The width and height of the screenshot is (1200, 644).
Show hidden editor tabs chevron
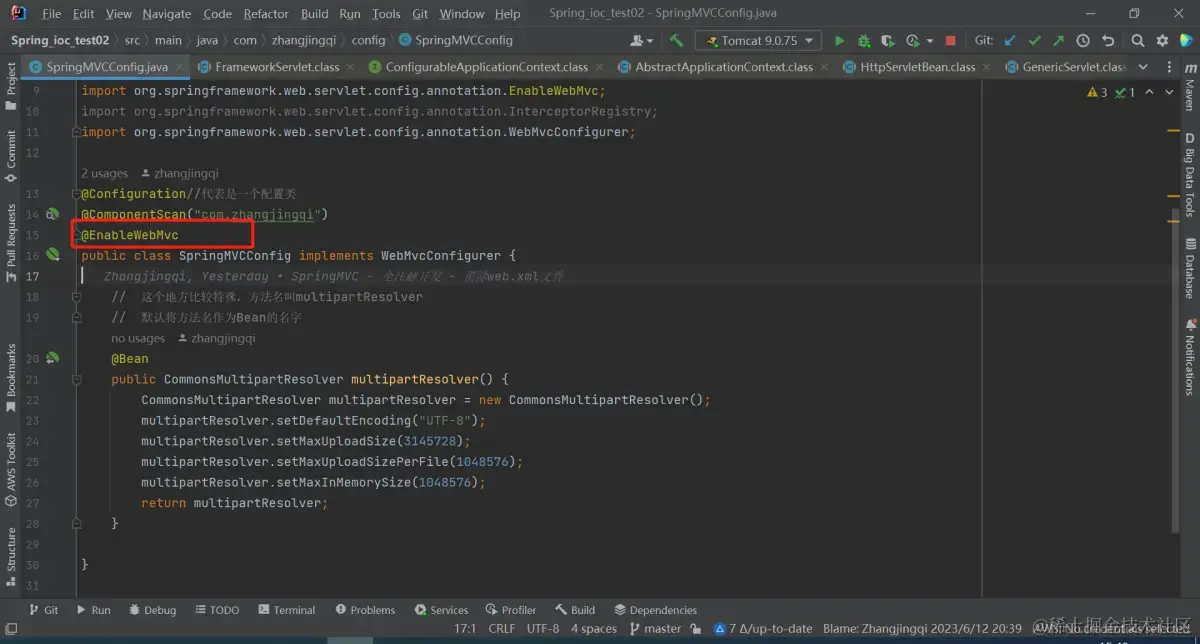coord(1145,67)
